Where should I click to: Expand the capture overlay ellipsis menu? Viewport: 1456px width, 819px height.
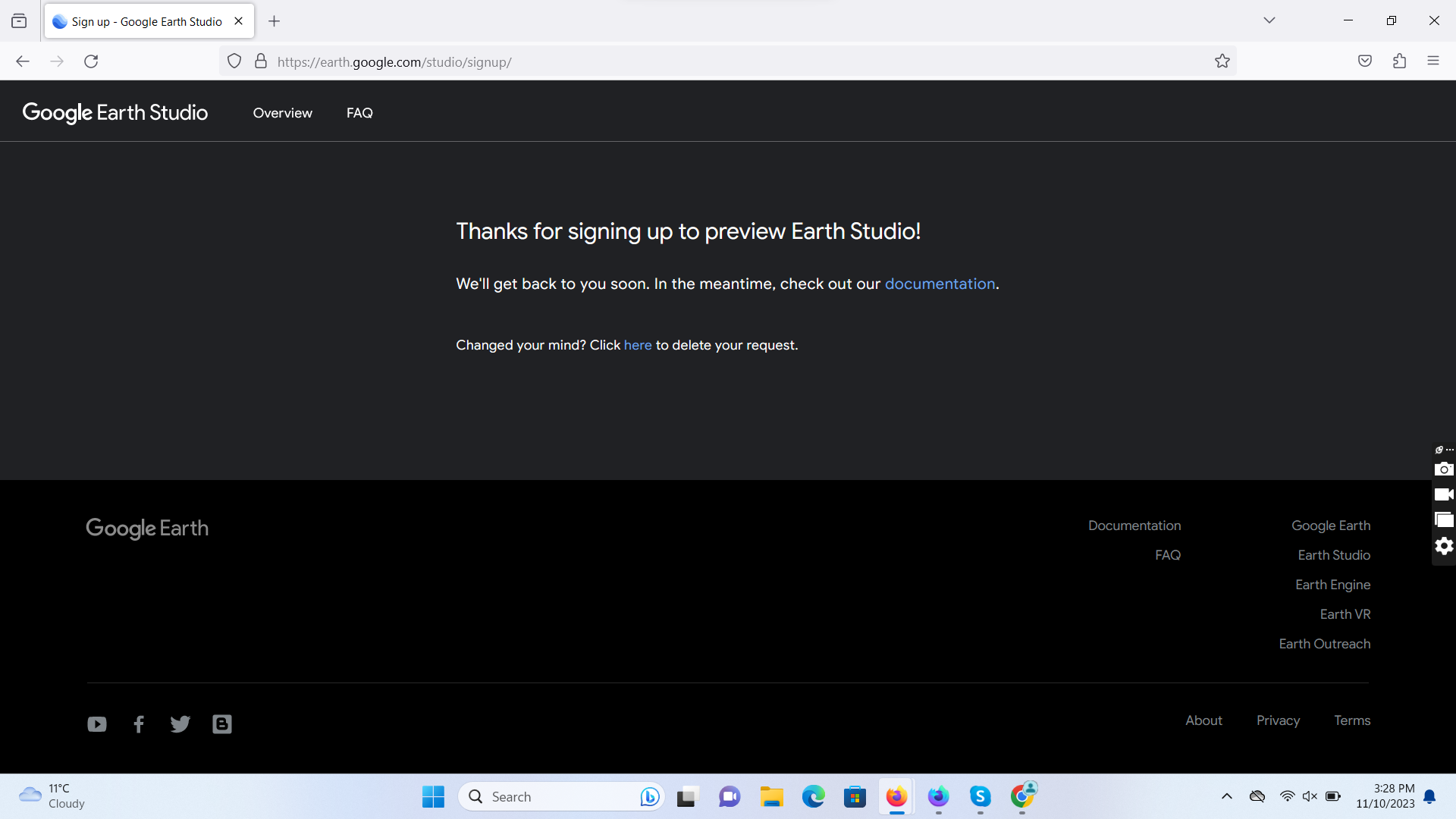coord(1449,449)
